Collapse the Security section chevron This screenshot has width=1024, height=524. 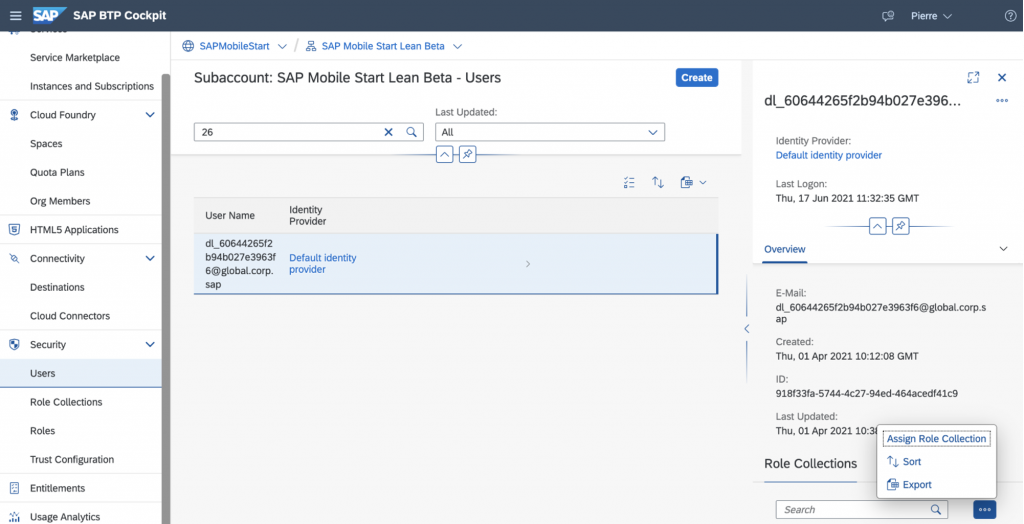pos(150,344)
